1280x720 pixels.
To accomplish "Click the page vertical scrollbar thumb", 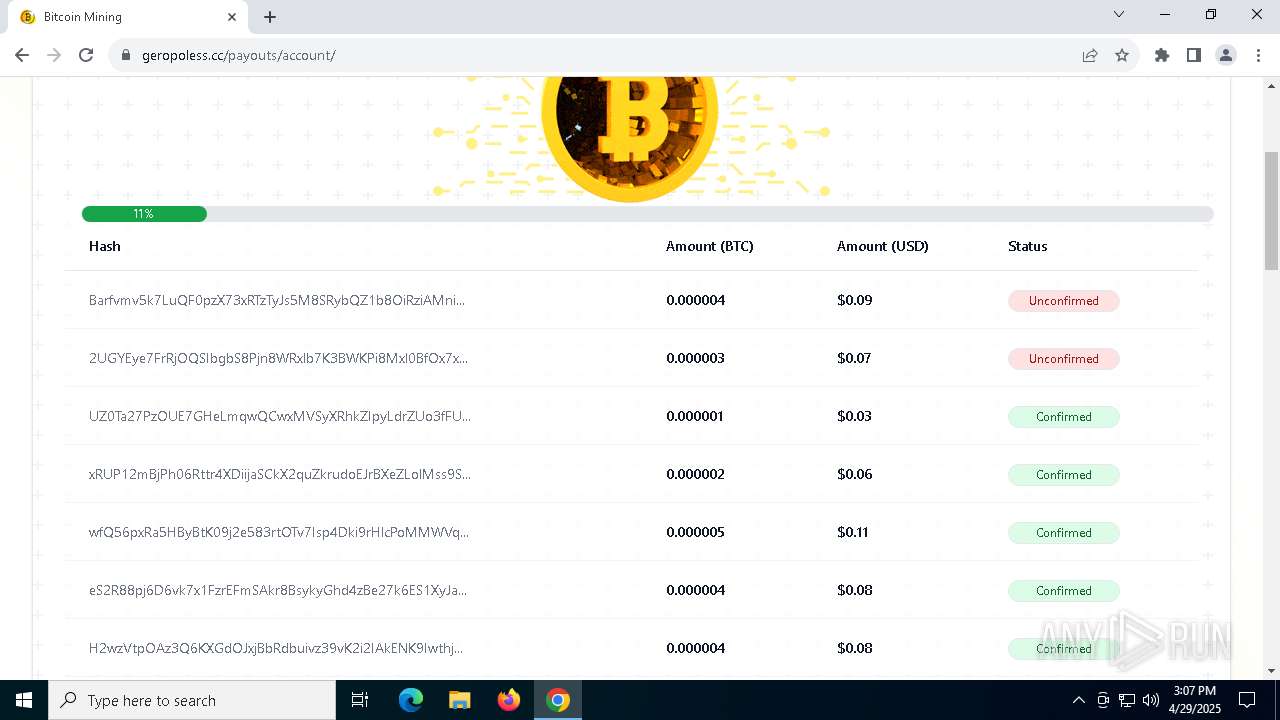I will (x=1271, y=210).
